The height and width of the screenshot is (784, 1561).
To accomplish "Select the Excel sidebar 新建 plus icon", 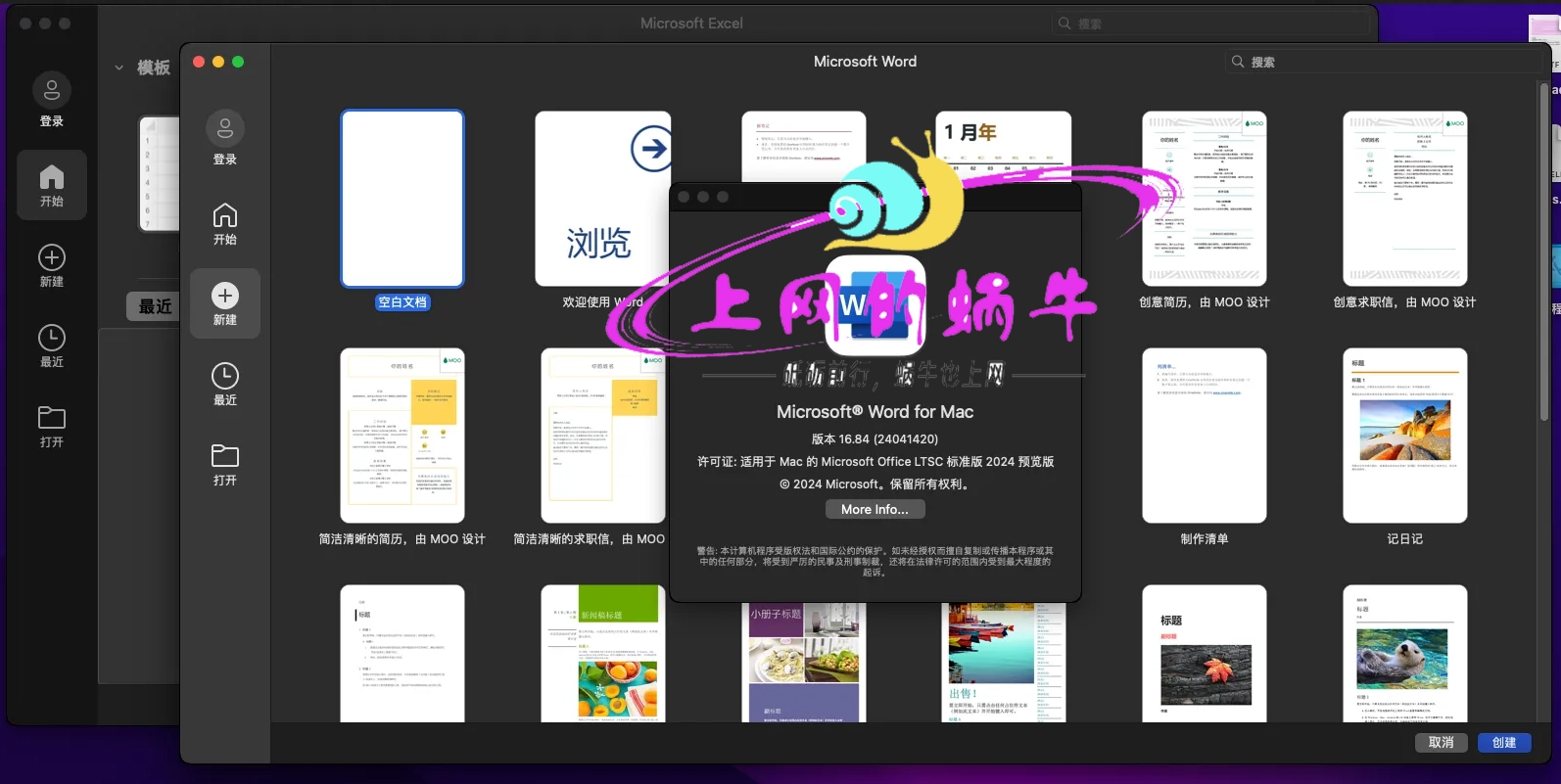I will coord(52,257).
